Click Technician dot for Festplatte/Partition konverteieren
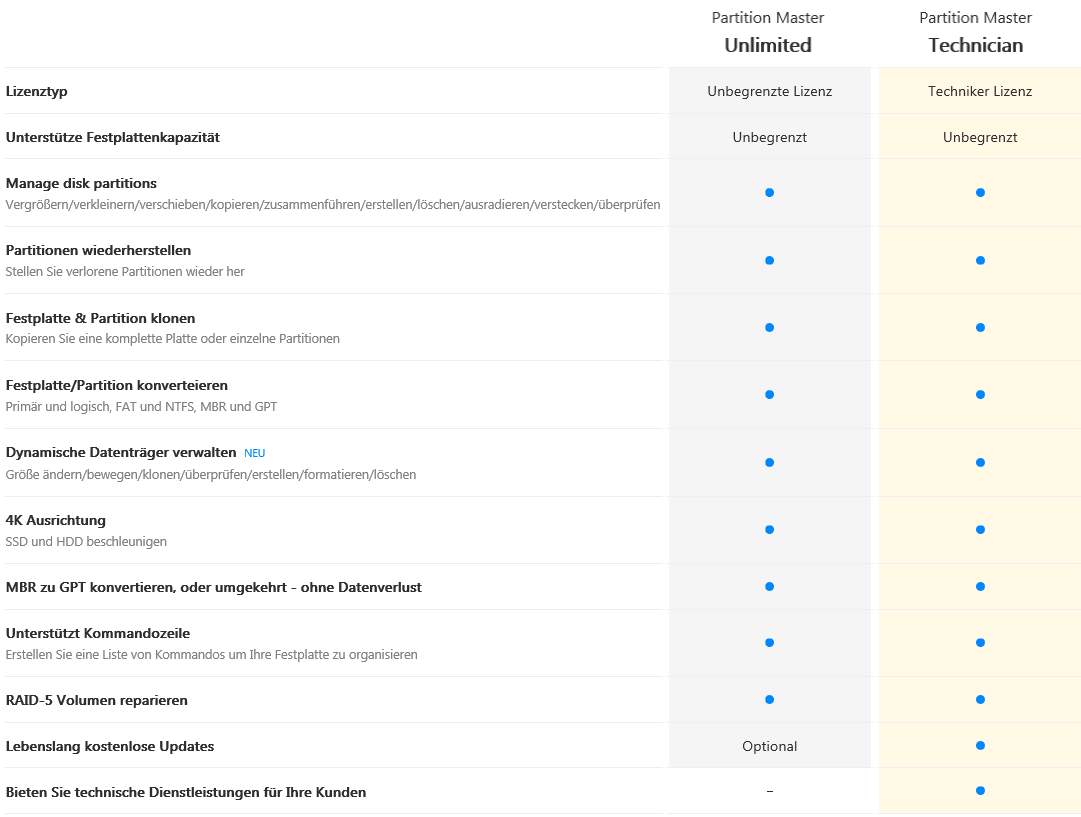Screen dimensions: 1081x817 (980, 395)
